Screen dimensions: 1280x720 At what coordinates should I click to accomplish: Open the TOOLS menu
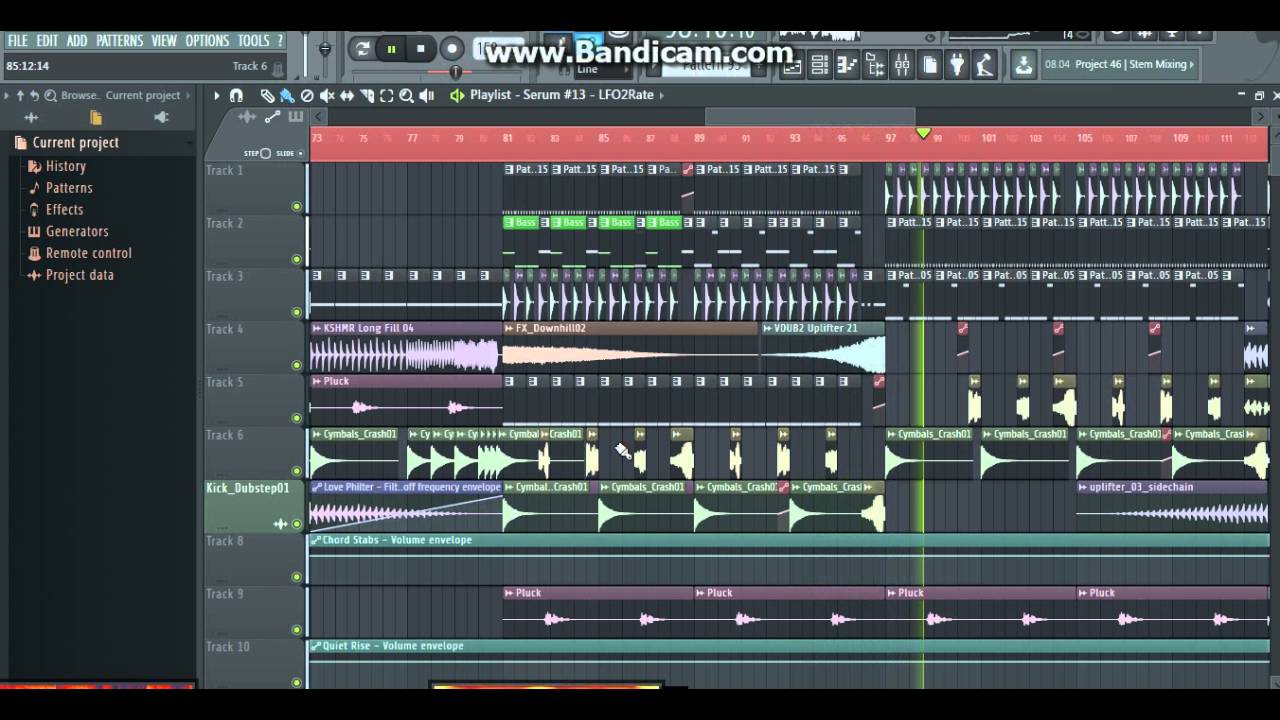click(x=254, y=41)
